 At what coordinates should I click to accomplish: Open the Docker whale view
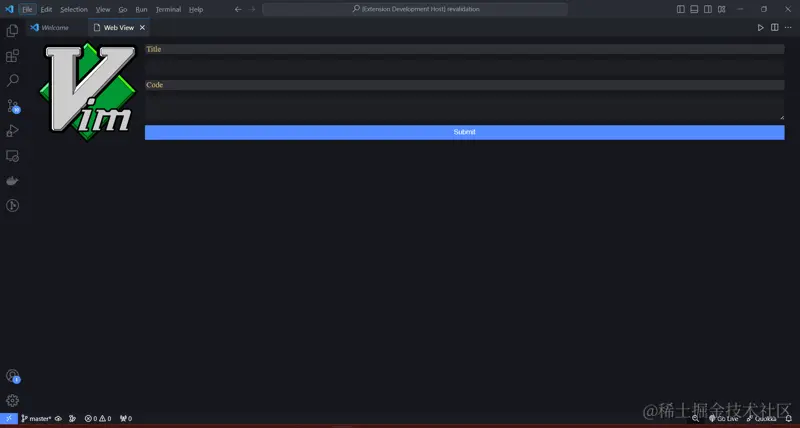(x=12, y=181)
